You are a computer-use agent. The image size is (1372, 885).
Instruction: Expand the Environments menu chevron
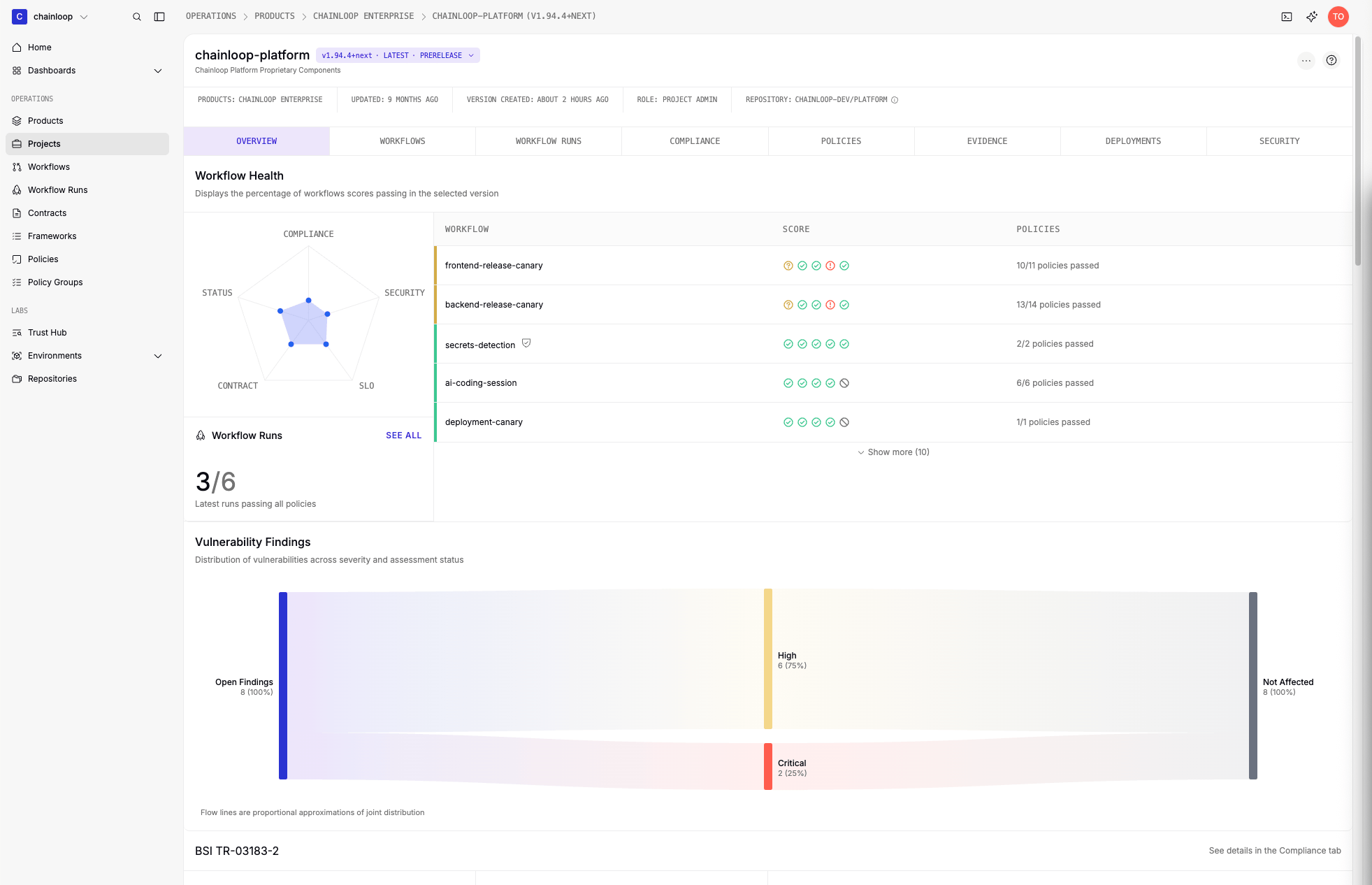158,356
